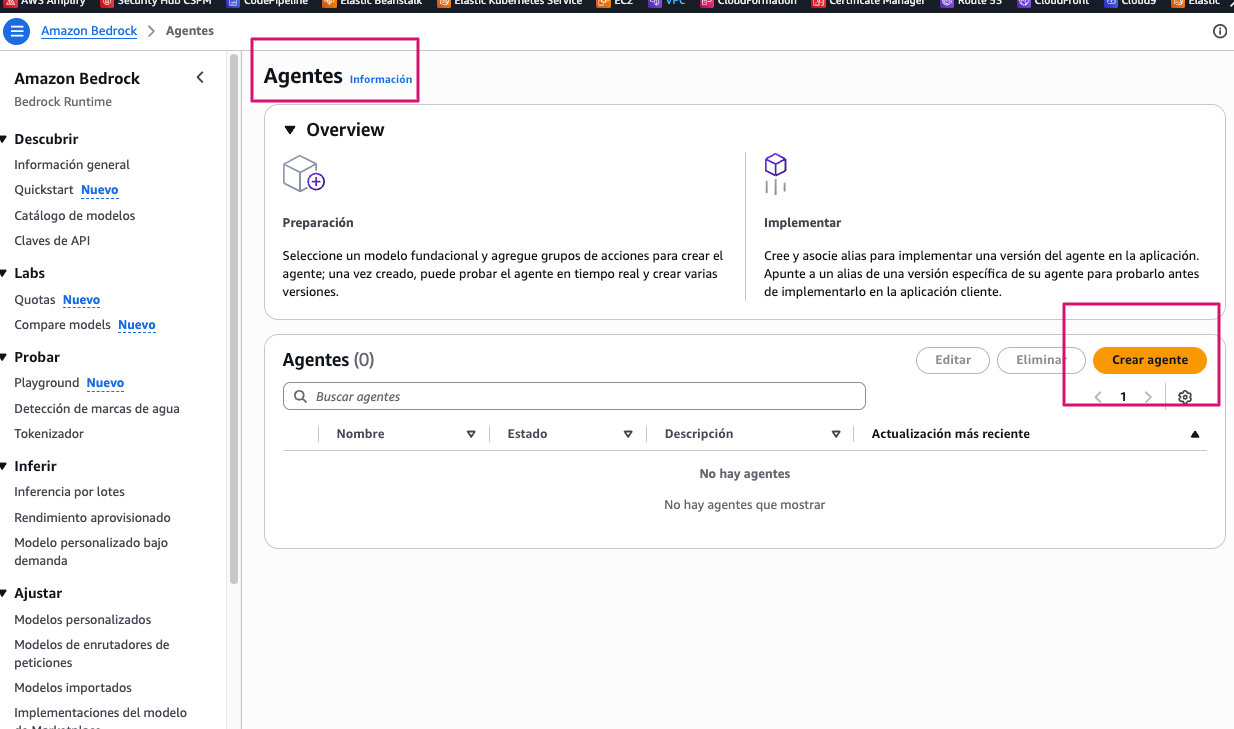Click the Estado column header
The height and width of the screenshot is (729, 1234).
527,434
